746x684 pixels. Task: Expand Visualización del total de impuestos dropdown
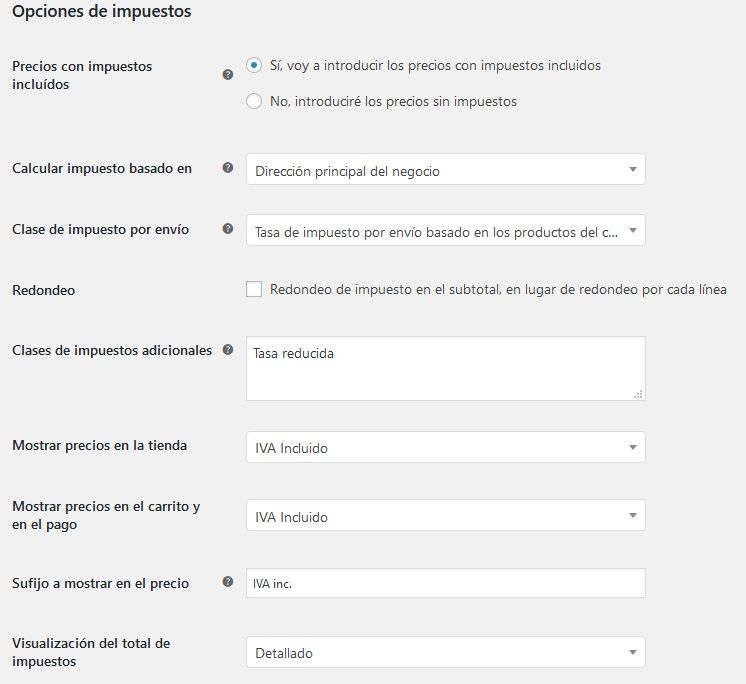[446, 652]
